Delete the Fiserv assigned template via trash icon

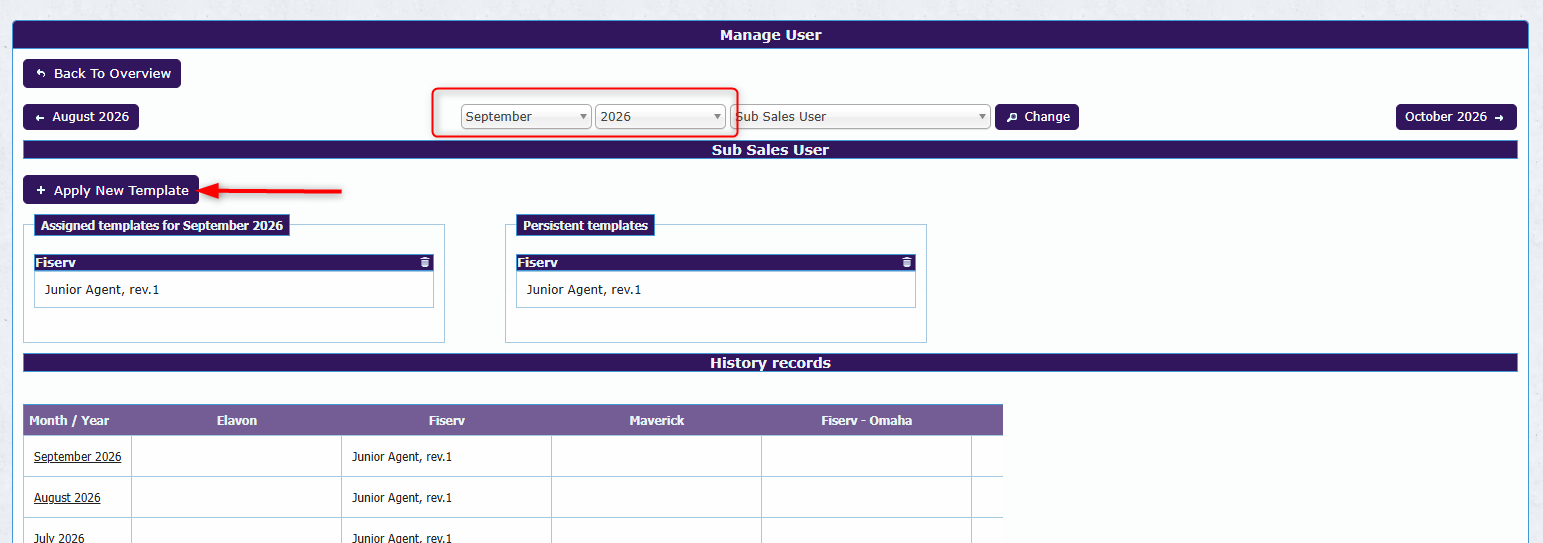(425, 262)
